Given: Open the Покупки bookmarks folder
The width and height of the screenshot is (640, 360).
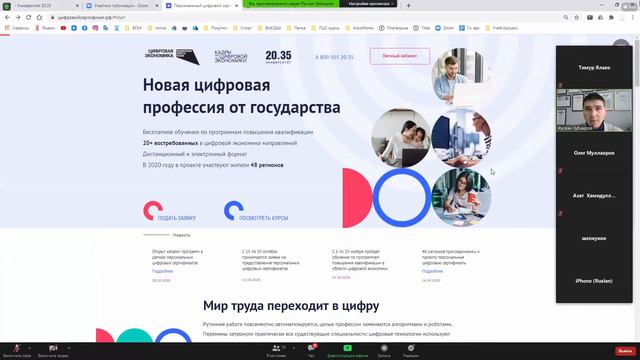Looking at the screenshot, I should (x=216, y=28).
